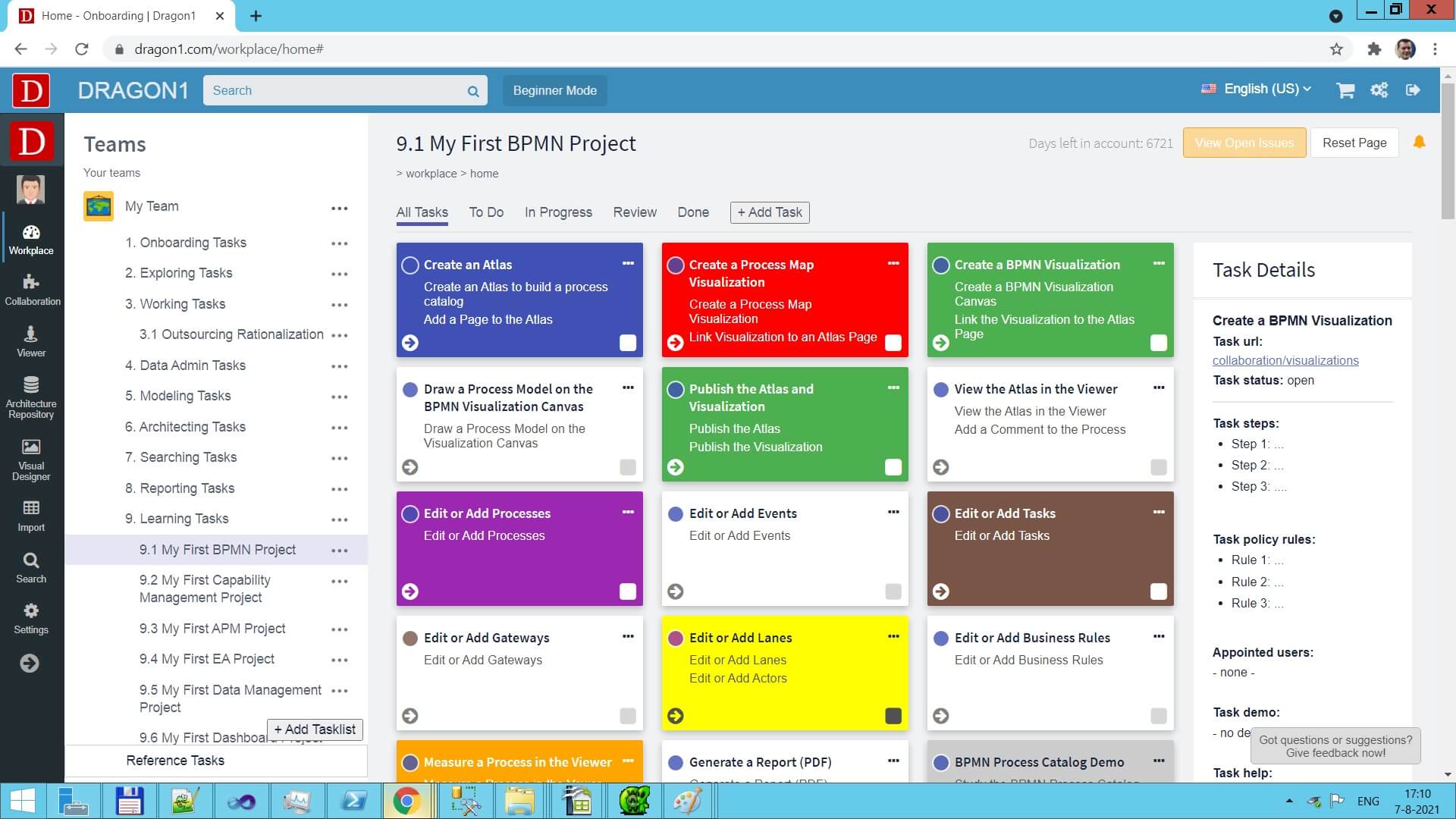Check the Edit or Add Tasks checkbox

[x=1159, y=591]
